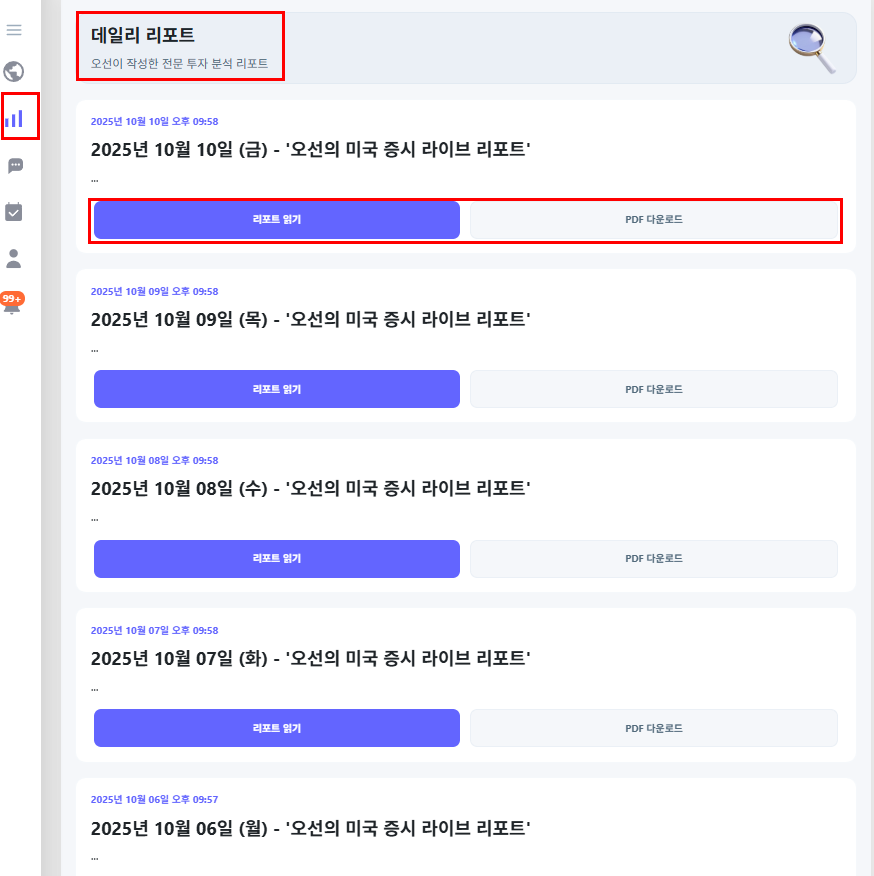Click PDF 다운로드 for the 10월 08일 report
The height and width of the screenshot is (876, 874).
tap(654, 559)
